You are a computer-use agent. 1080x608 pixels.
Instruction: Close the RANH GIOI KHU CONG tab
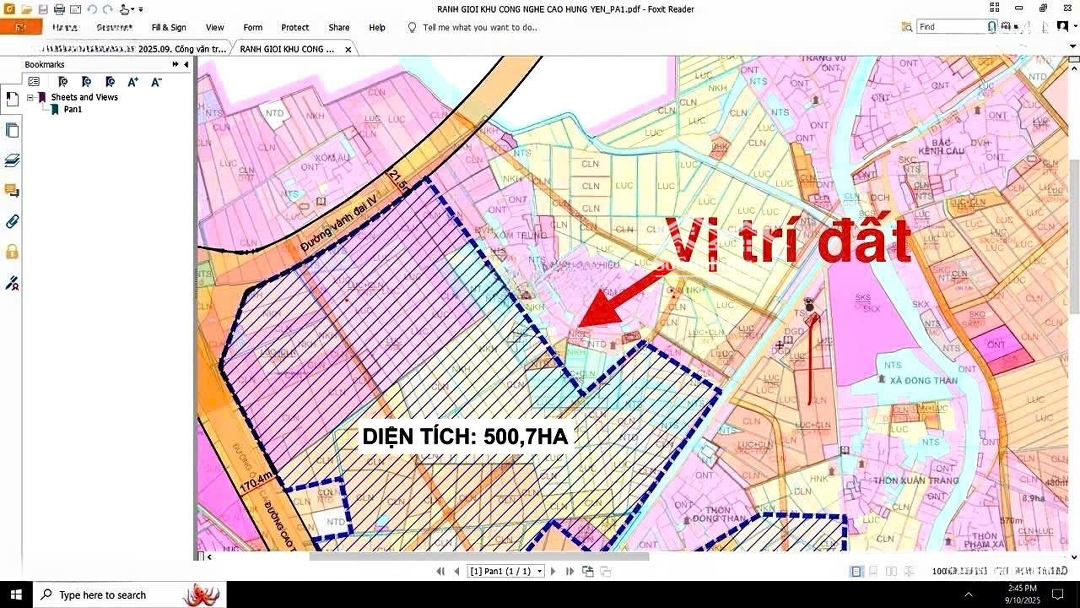(x=348, y=48)
